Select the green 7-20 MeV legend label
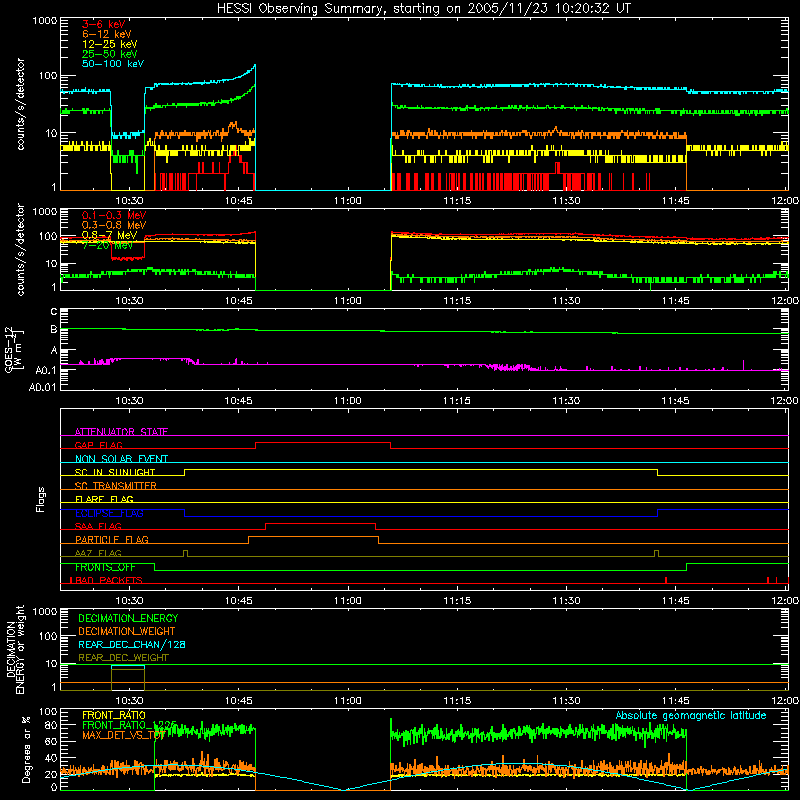The height and width of the screenshot is (800, 800). tap(108, 245)
